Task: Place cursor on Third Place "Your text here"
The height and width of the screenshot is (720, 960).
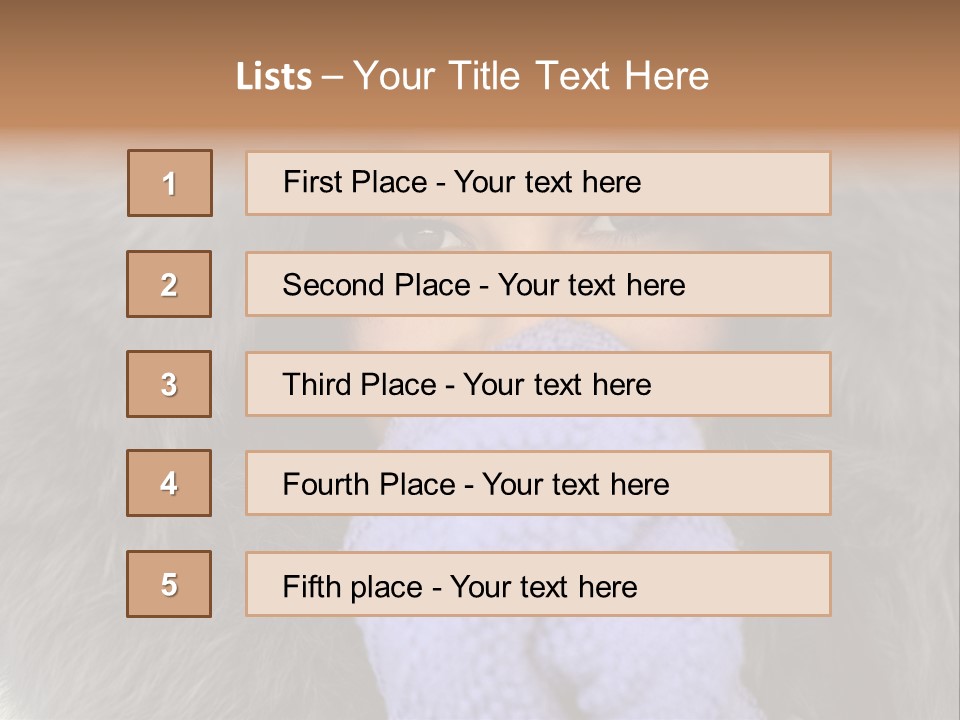Action: pyautogui.click(x=557, y=385)
